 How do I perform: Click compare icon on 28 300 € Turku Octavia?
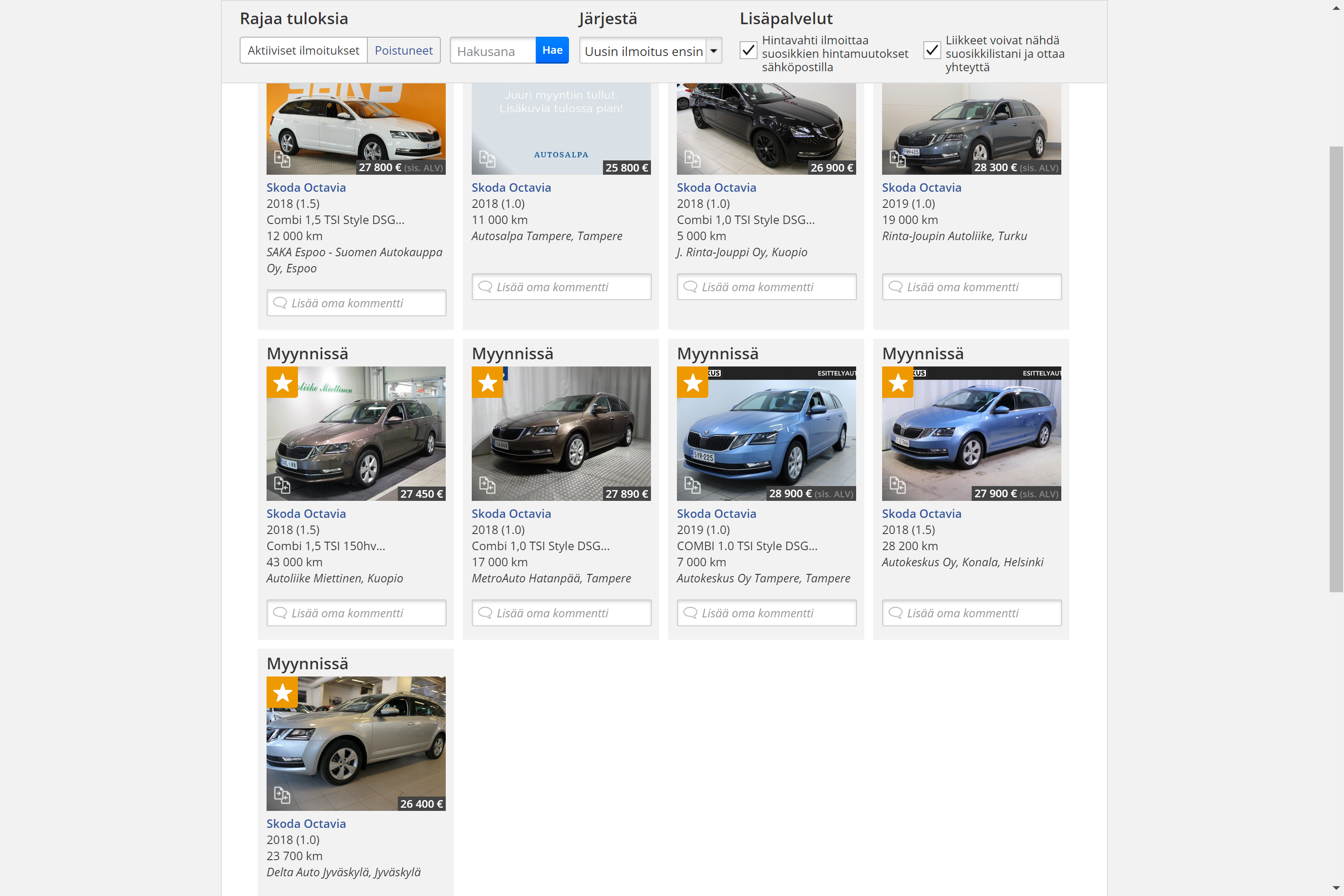click(897, 159)
